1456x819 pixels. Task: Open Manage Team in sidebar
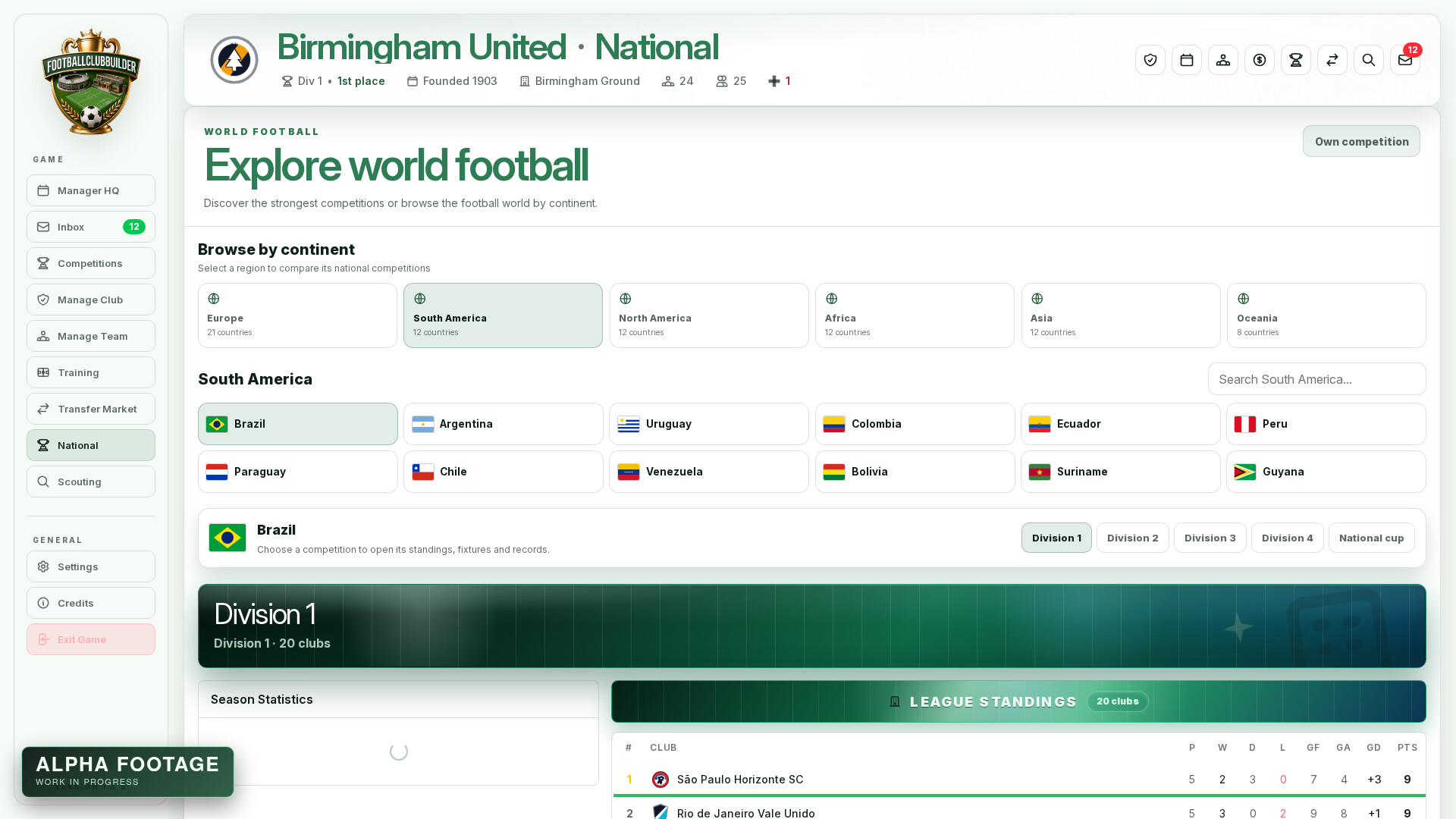point(91,336)
